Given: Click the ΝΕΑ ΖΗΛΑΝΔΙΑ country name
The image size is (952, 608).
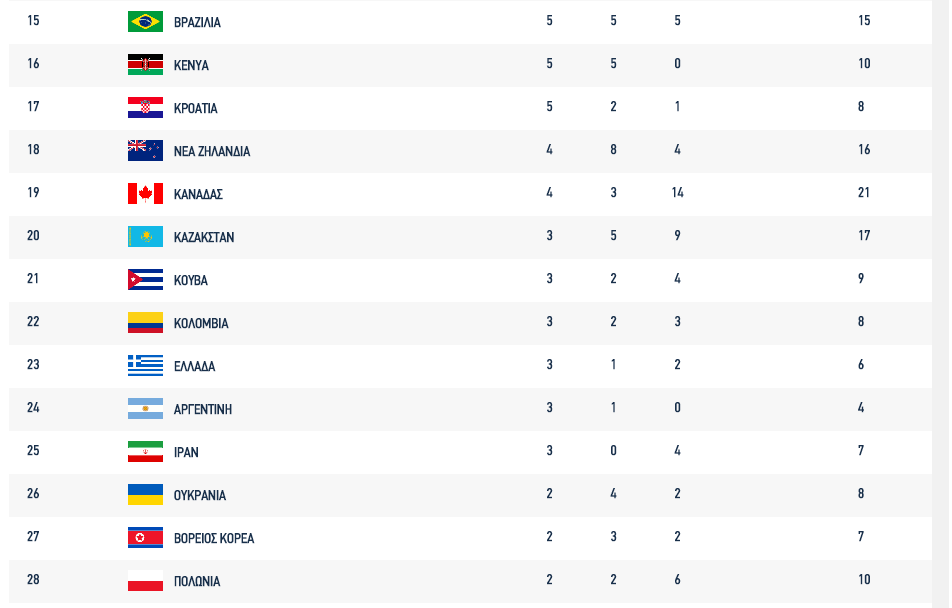Looking at the screenshot, I should point(211,152).
